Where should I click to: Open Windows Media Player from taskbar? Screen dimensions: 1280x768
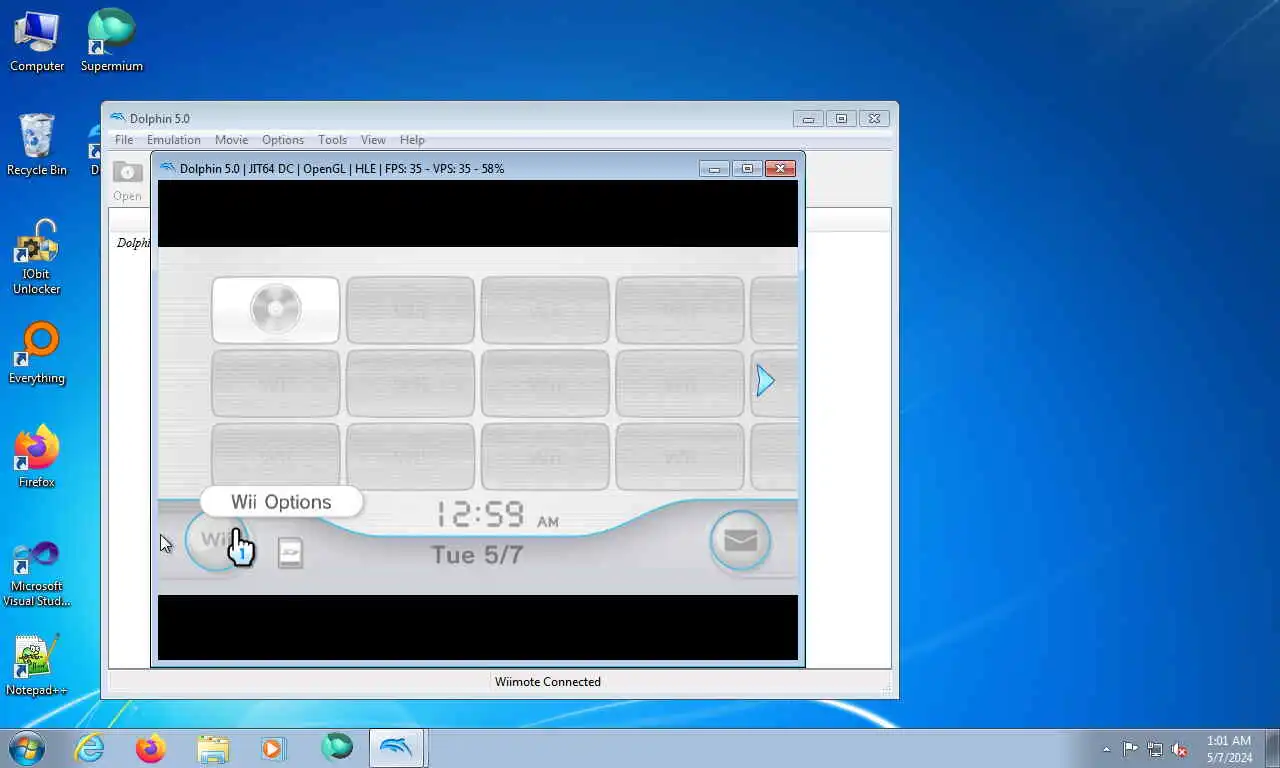click(273, 748)
